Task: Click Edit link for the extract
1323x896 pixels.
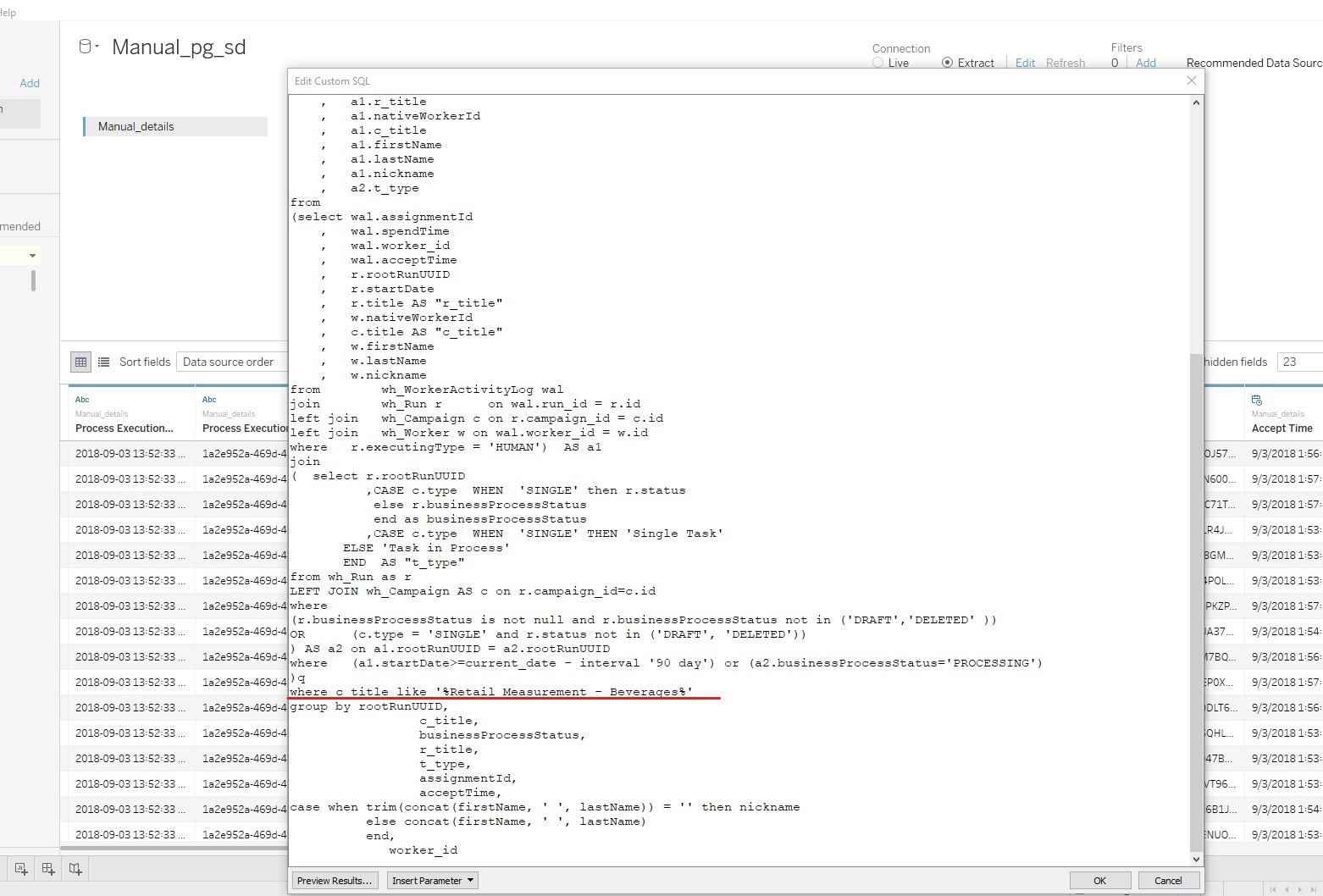Action: [1025, 63]
